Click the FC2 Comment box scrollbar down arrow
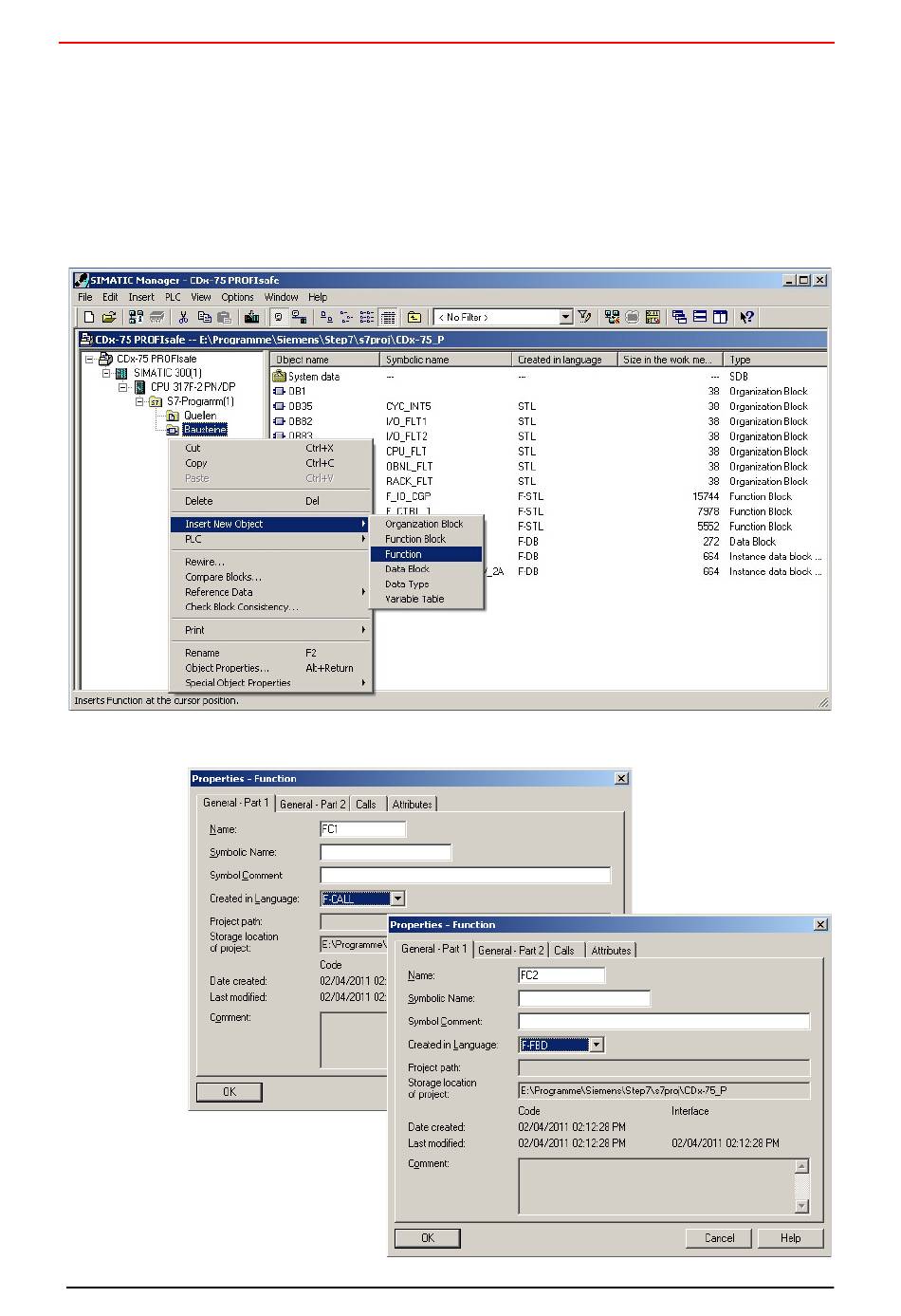 click(x=801, y=1206)
